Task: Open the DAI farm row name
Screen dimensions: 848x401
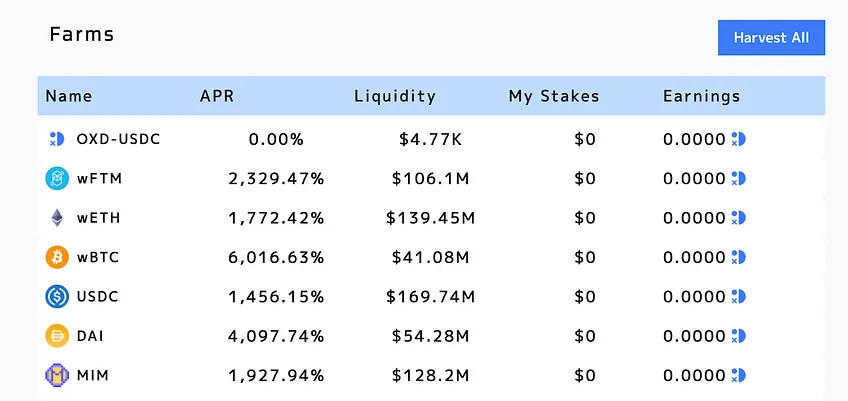Action: click(x=90, y=336)
